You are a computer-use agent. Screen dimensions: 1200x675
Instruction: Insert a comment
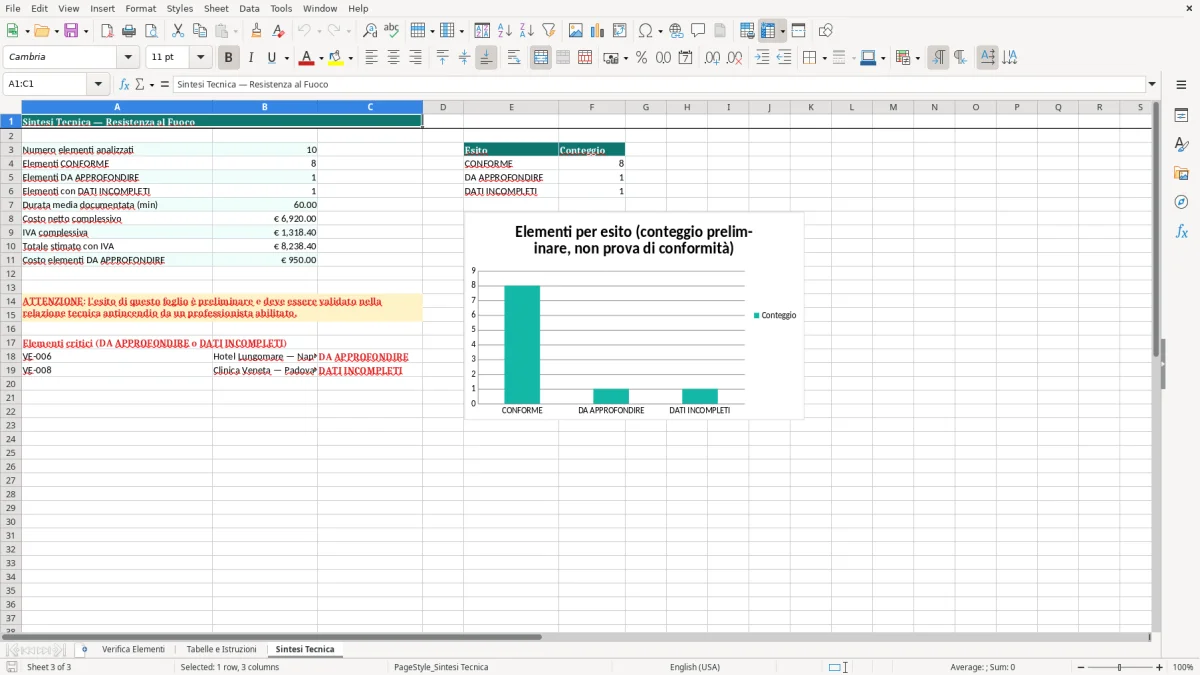[x=698, y=31]
